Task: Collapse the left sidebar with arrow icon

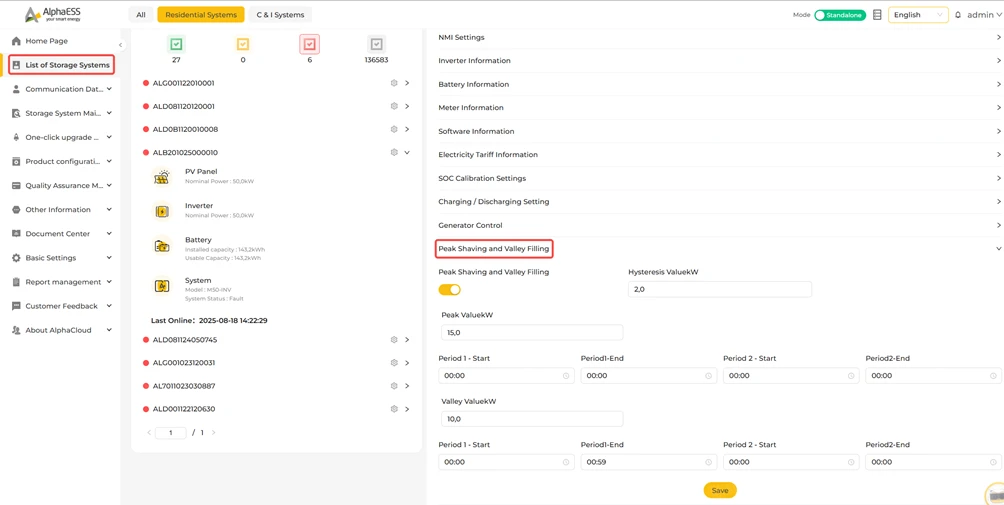Action: (120, 45)
